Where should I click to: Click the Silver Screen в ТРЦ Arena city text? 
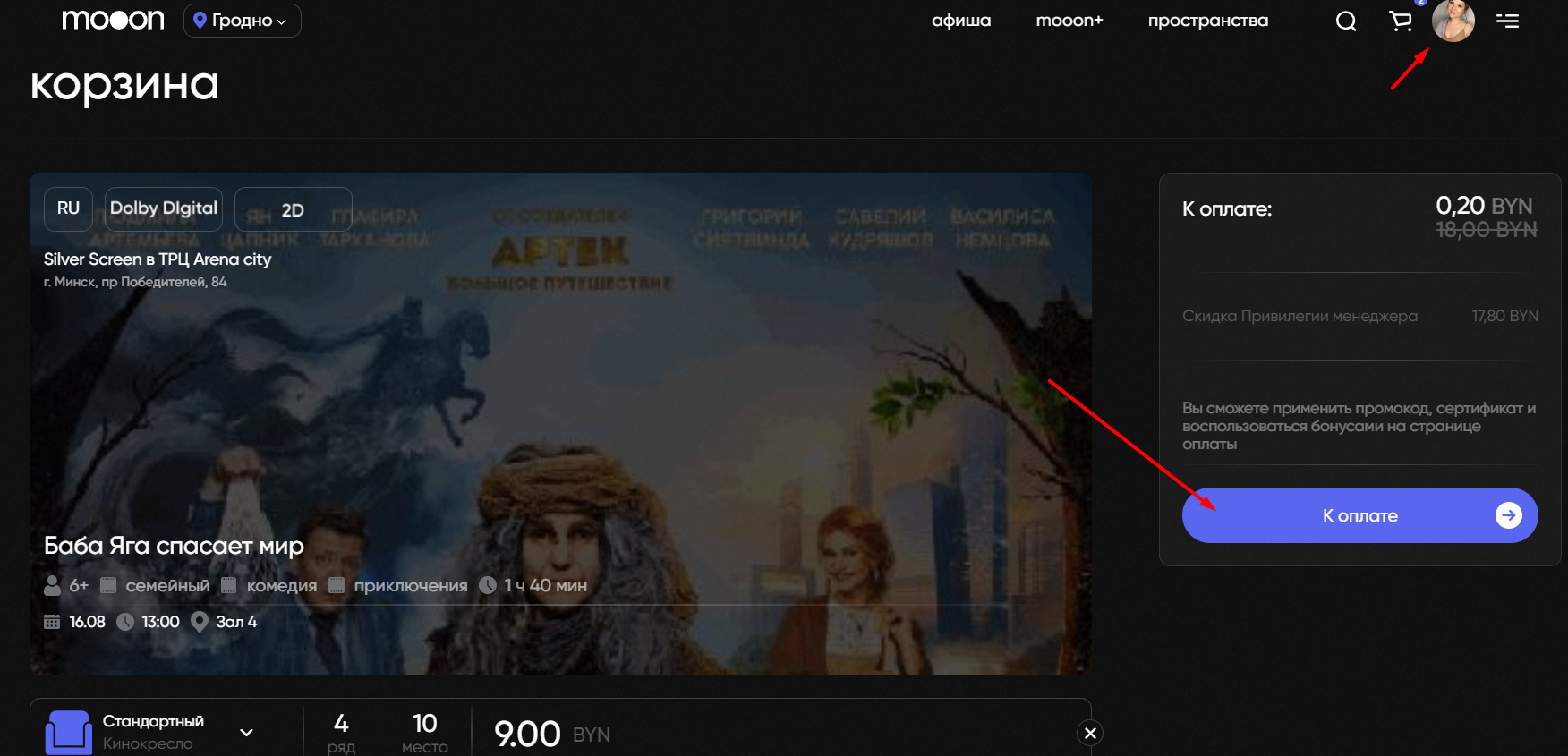(x=158, y=259)
